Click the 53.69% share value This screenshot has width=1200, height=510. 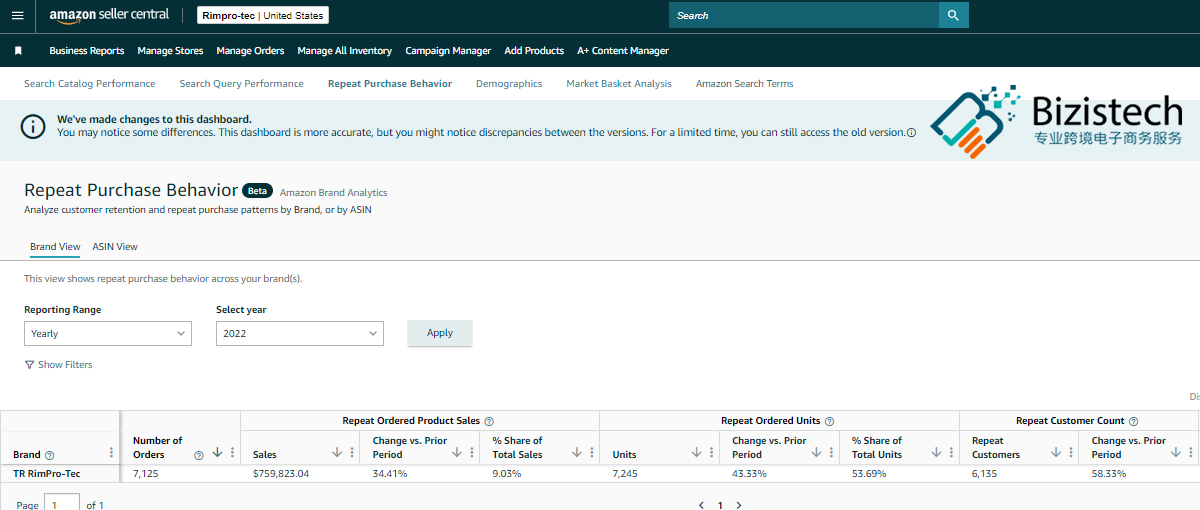coord(870,473)
